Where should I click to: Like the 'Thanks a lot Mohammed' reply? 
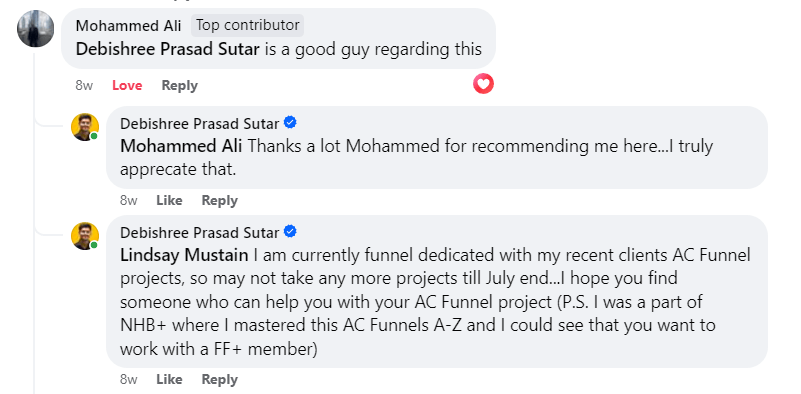pos(169,200)
